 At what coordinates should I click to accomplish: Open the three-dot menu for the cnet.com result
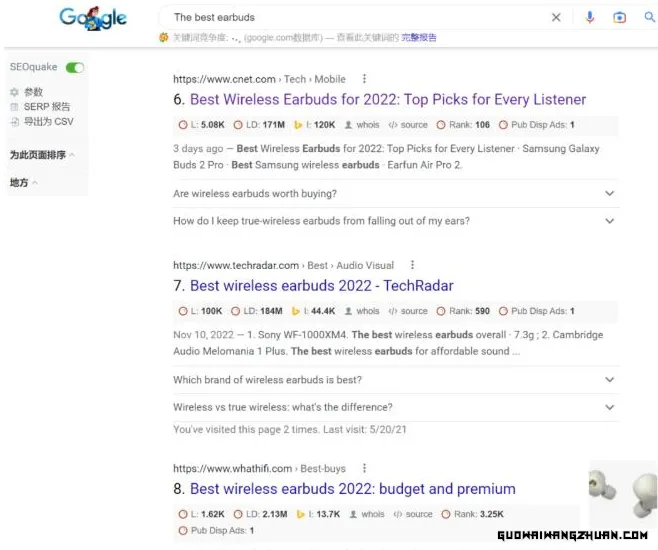click(x=364, y=79)
